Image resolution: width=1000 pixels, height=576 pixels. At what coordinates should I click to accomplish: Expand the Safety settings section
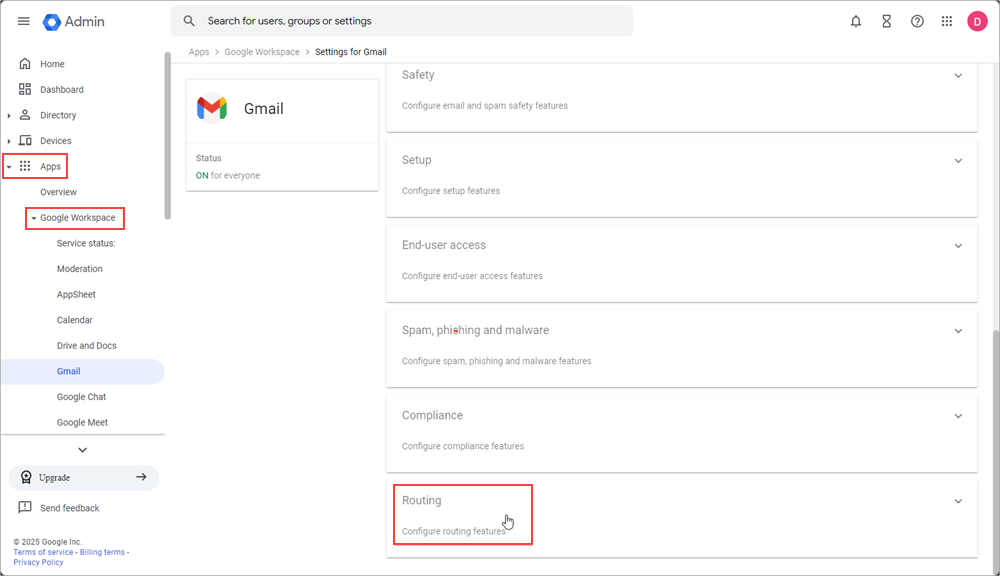958,76
